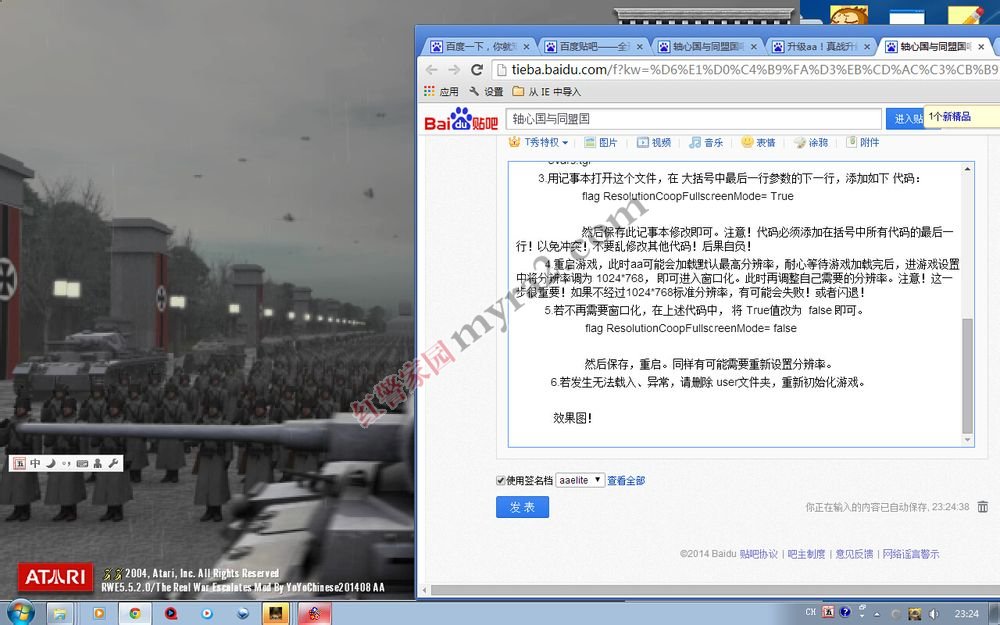Open the aaelite signature dropdown

(580, 480)
